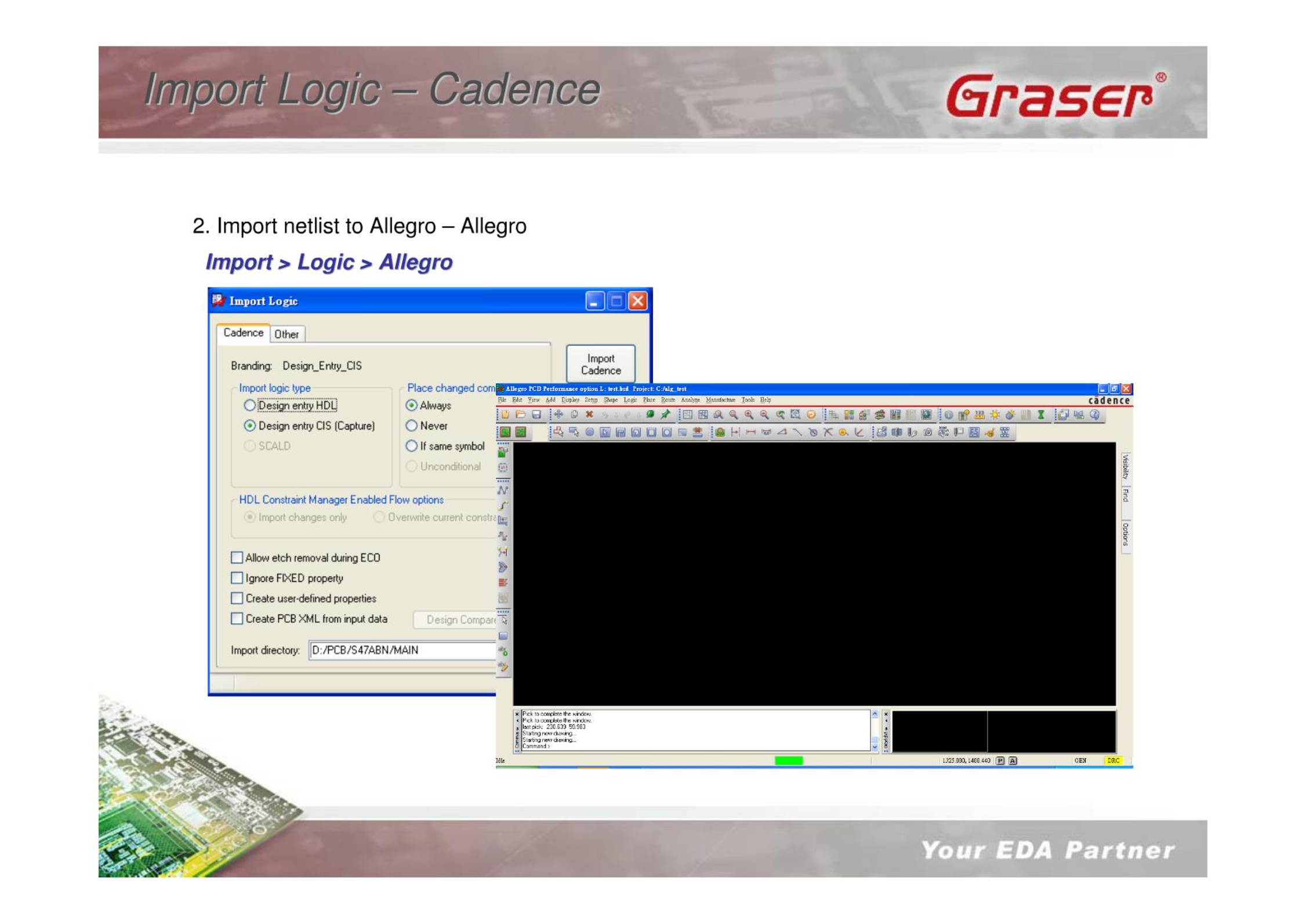
Task: Click the Import directory text field
Action: pyautogui.click(x=402, y=650)
